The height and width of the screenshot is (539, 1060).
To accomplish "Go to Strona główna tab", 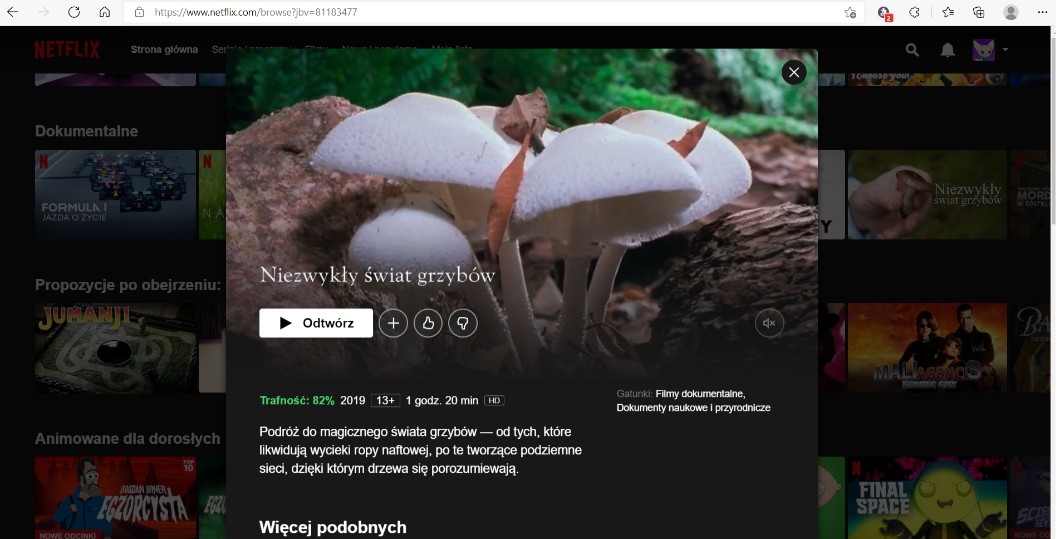I will pos(164,50).
